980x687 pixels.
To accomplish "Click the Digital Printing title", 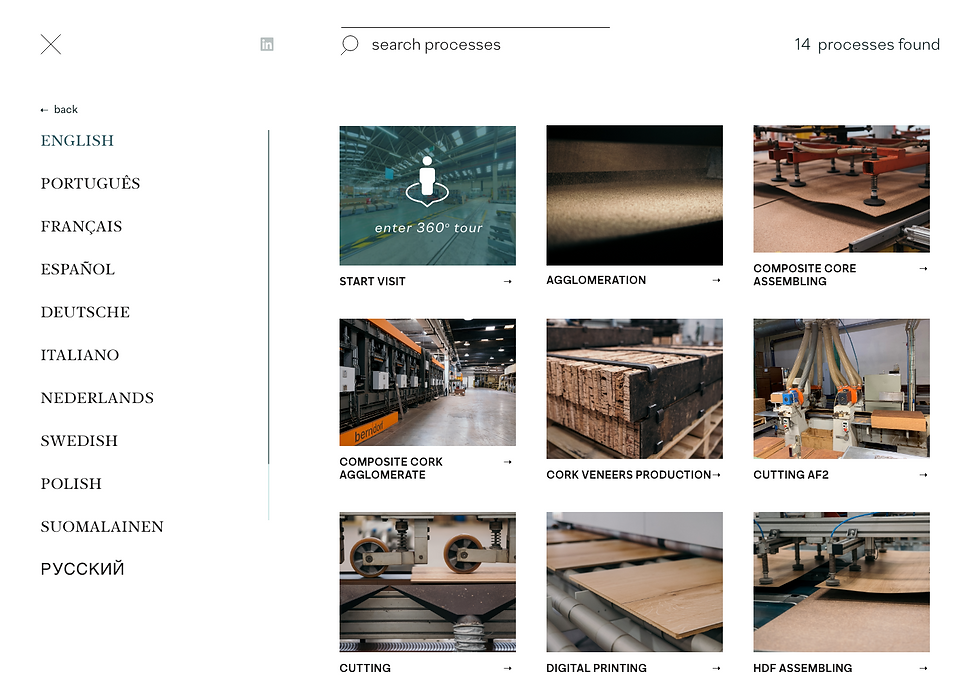I will pyautogui.click(x=596, y=668).
